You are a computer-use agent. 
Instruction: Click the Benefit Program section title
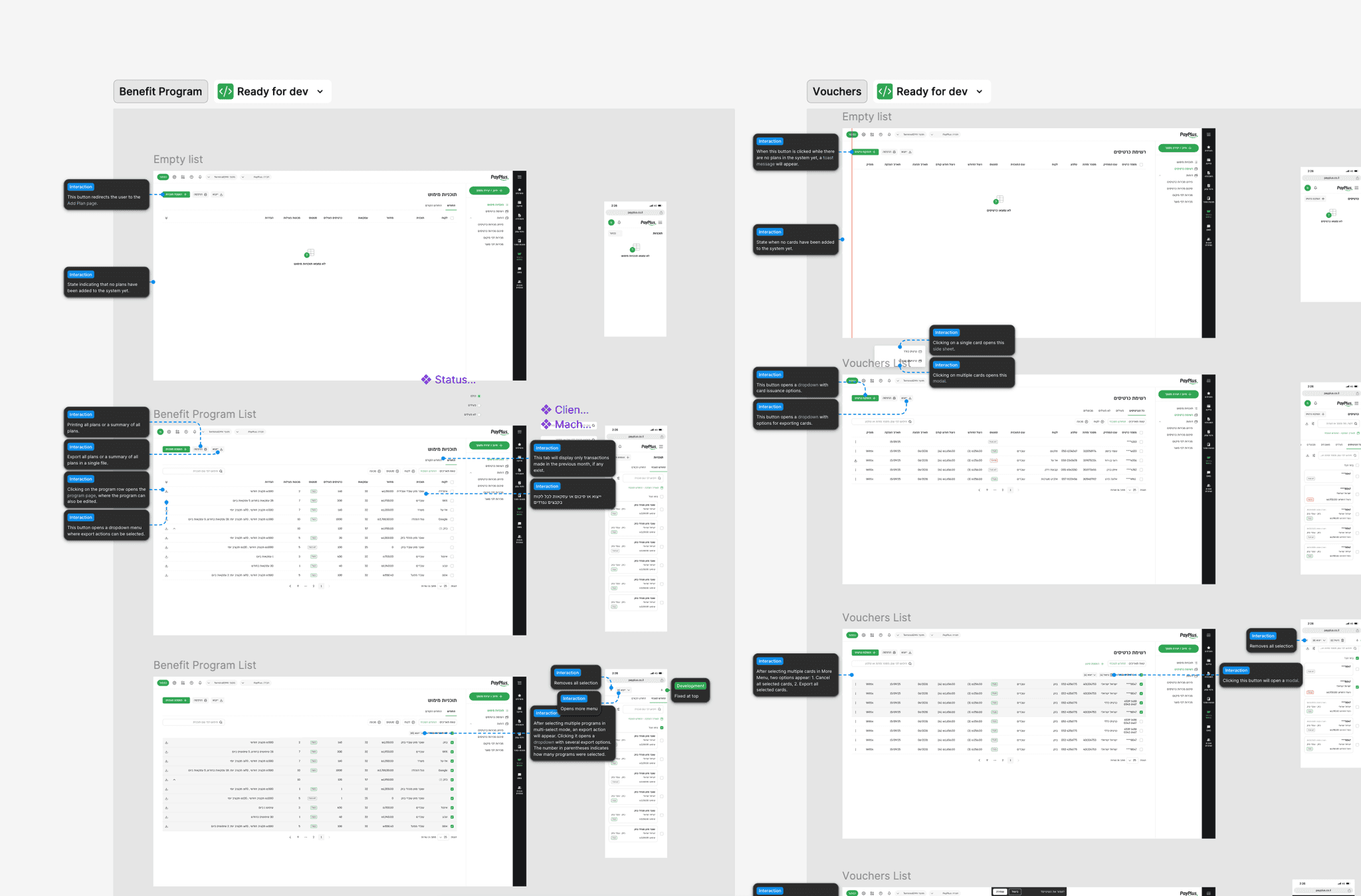point(161,92)
